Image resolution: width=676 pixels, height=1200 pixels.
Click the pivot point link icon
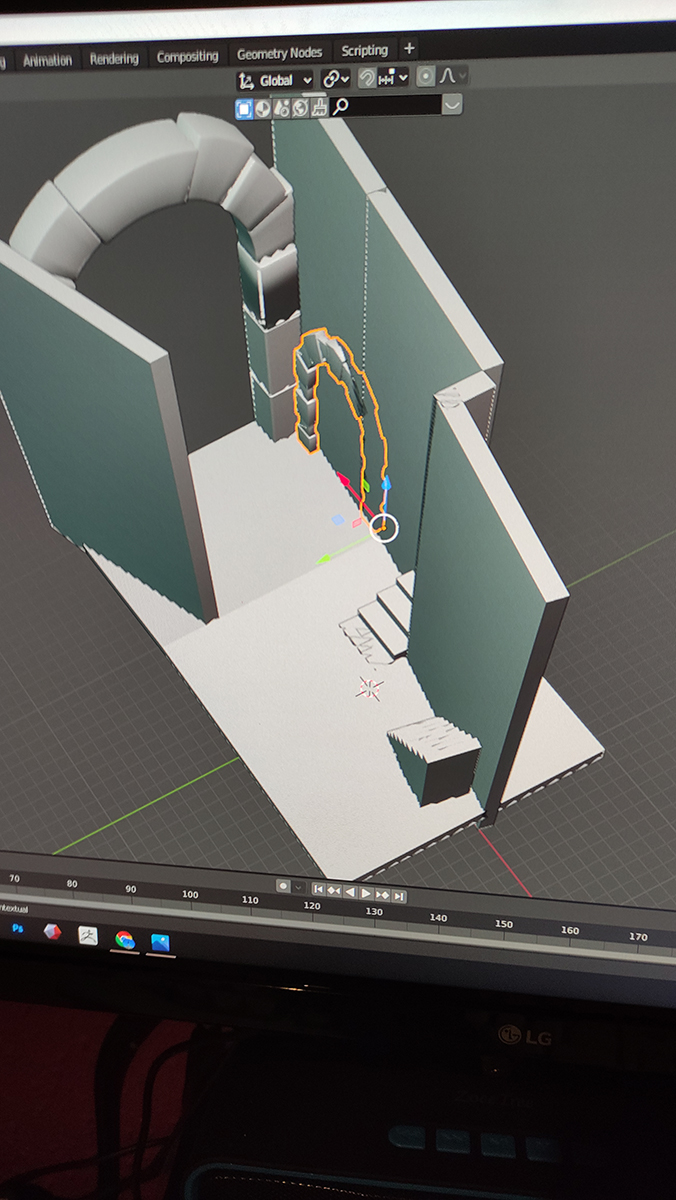point(331,79)
